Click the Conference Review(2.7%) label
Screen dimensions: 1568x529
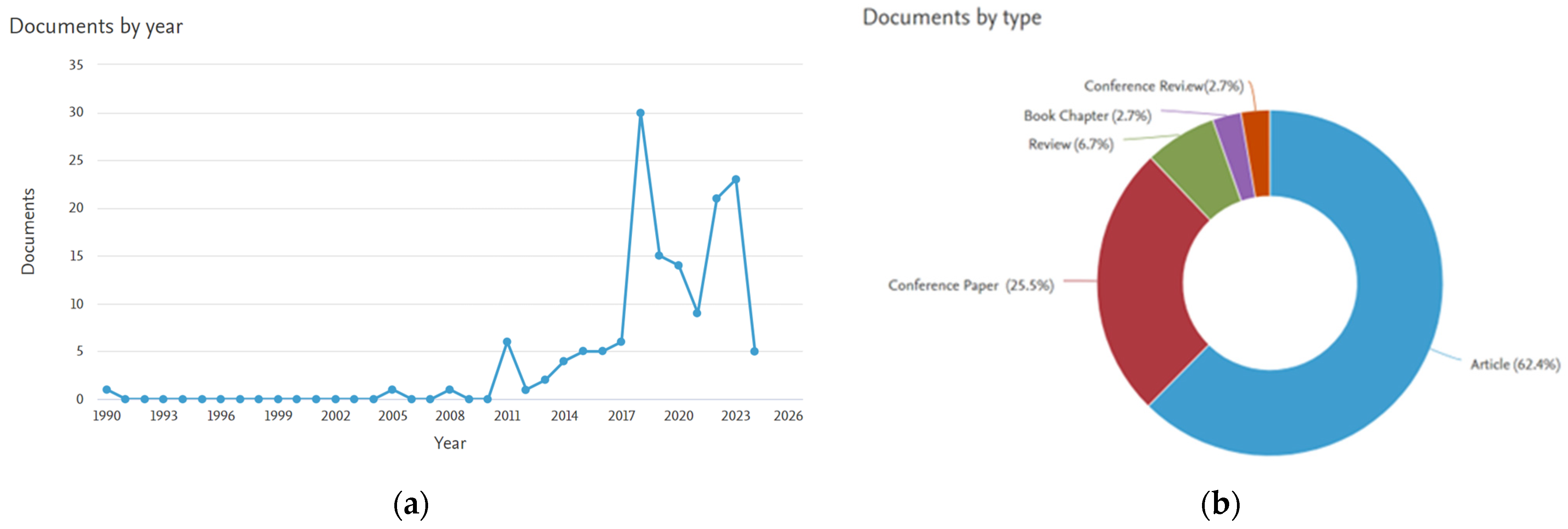coord(1163,87)
